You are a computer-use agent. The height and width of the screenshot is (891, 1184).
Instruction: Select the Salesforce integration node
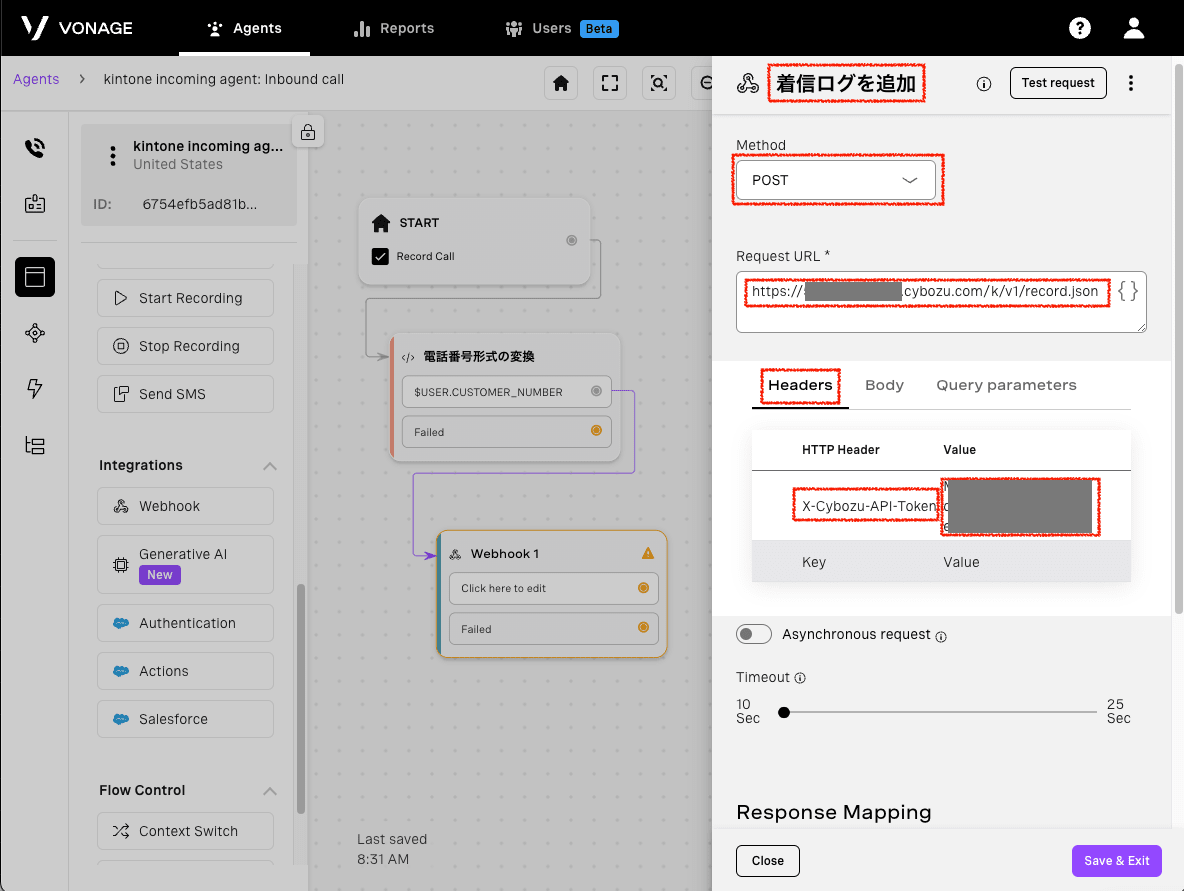click(x=185, y=719)
